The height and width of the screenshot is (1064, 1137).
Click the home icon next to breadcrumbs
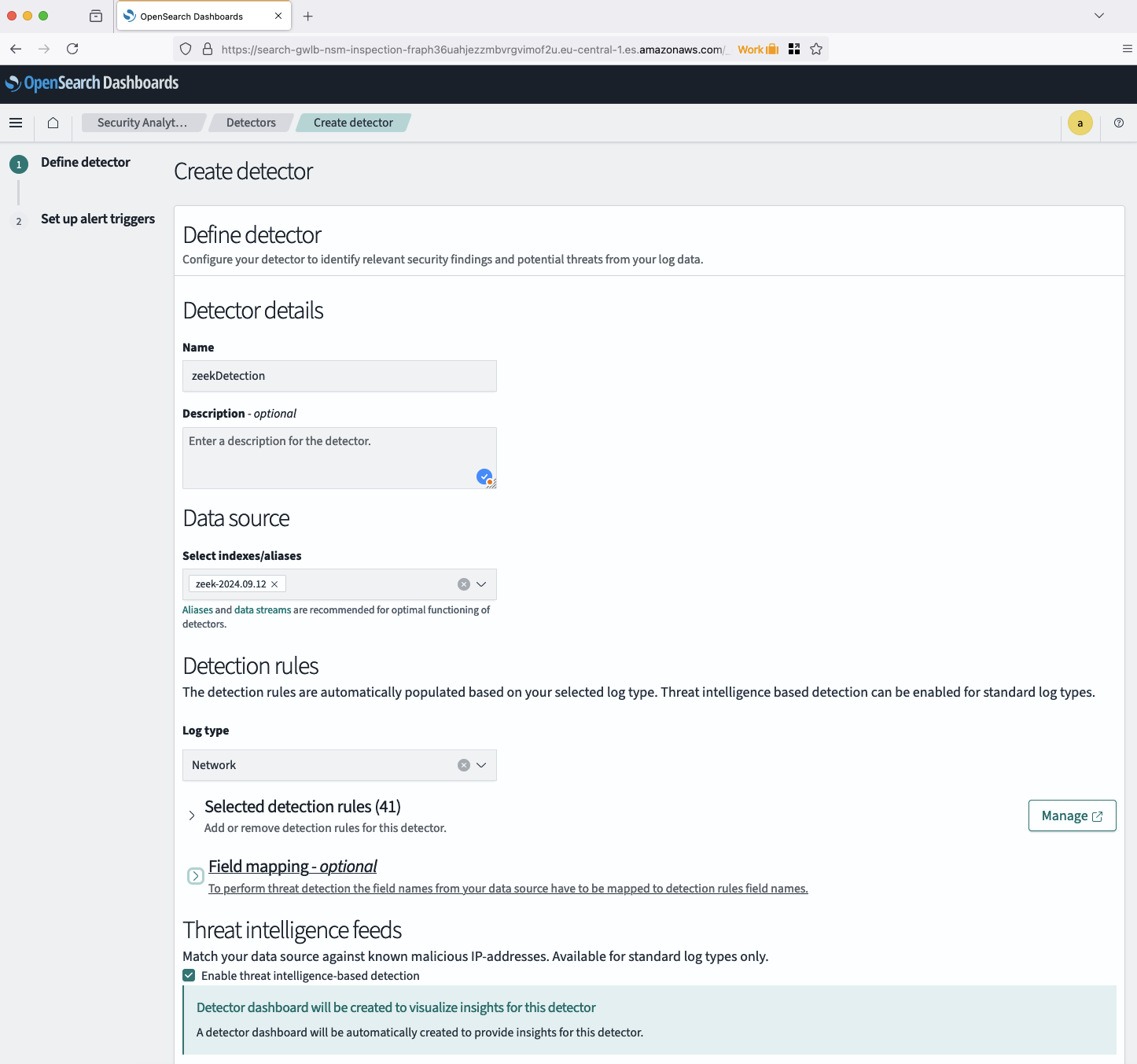[53, 123]
